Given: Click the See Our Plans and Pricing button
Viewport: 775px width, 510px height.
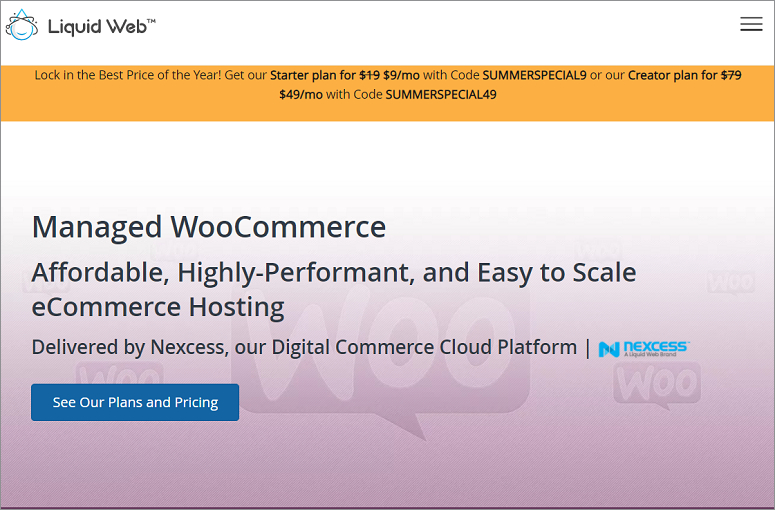Looking at the screenshot, I should (135, 402).
